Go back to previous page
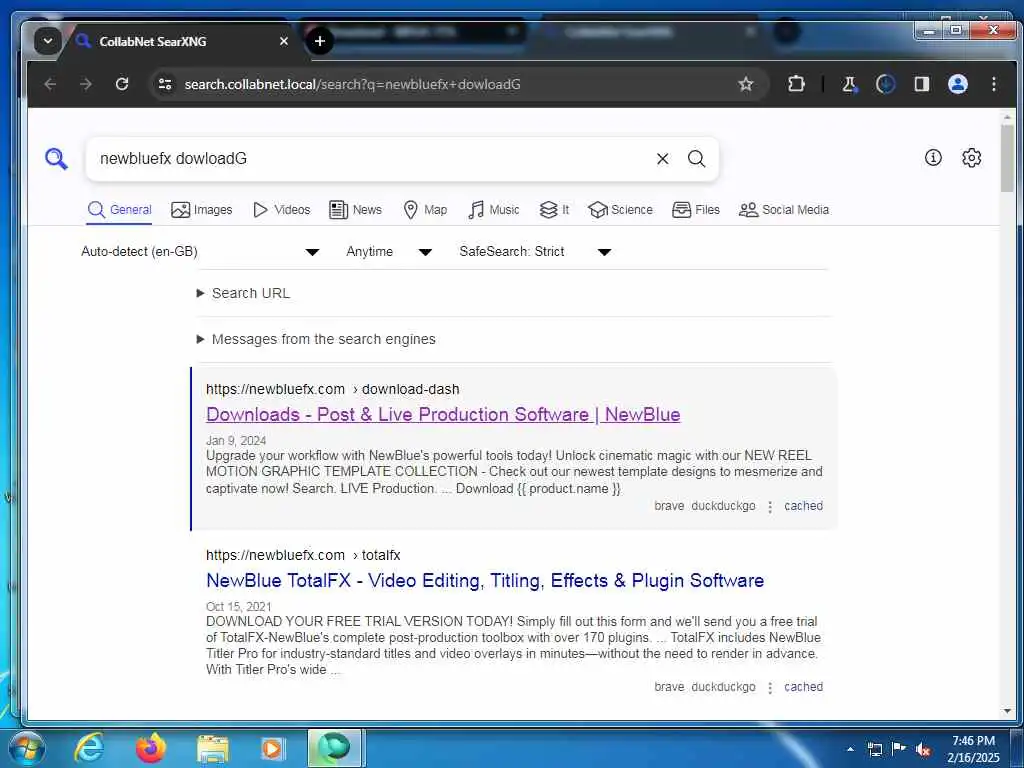 [50, 84]
